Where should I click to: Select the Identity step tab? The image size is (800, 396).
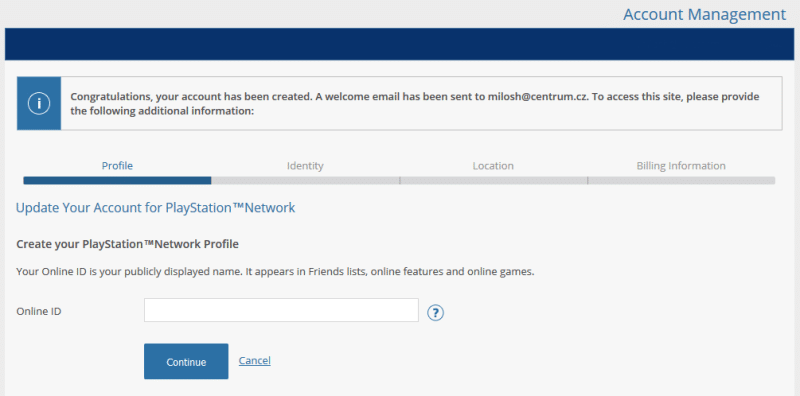coord(305,166)
